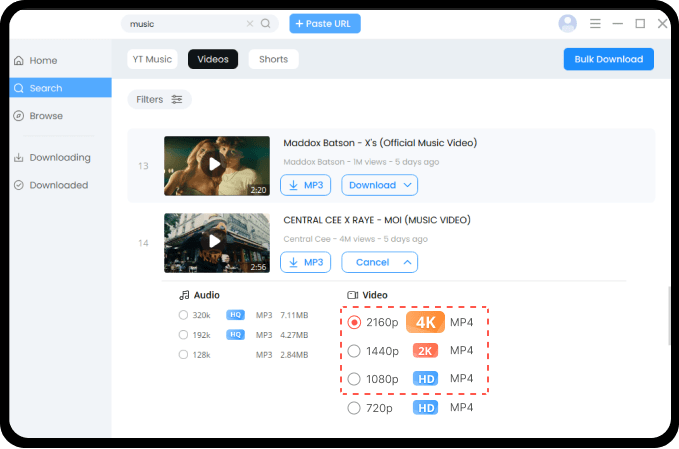Viewport: 679px width, 449px height.
Task: Play the Maddox Batson video thumbnail
Action: [x=215, y=164]
